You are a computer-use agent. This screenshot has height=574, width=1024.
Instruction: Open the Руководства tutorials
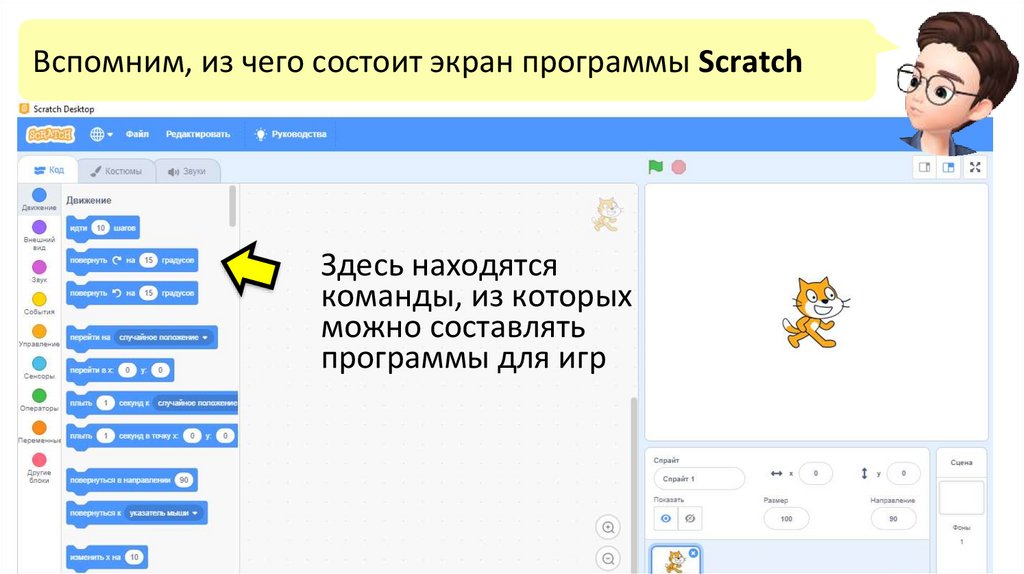[x=291, y=134]
